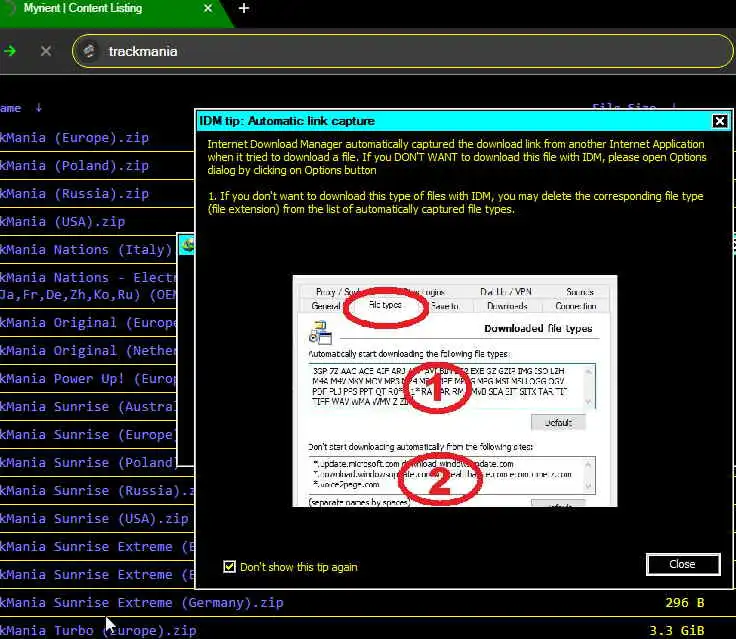The height and width of the screenshot is (639, 736).
Task: Open kMania (USA).zip link
Action: pos(62,222)
